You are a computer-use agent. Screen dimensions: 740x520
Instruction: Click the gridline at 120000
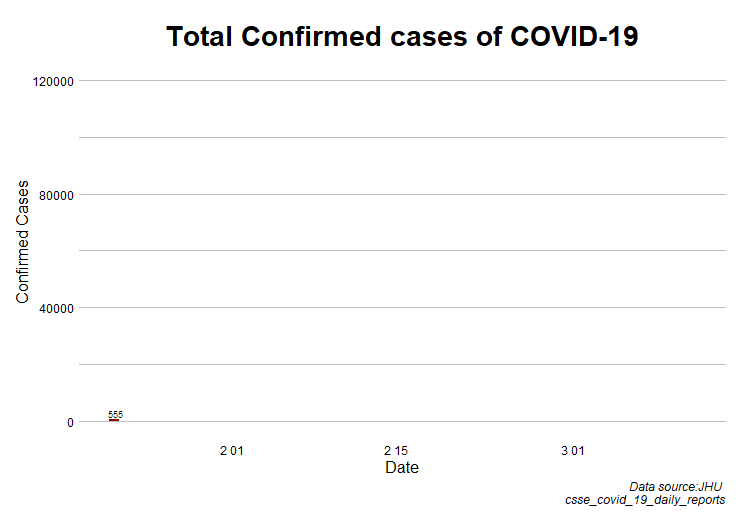[402, 80]
